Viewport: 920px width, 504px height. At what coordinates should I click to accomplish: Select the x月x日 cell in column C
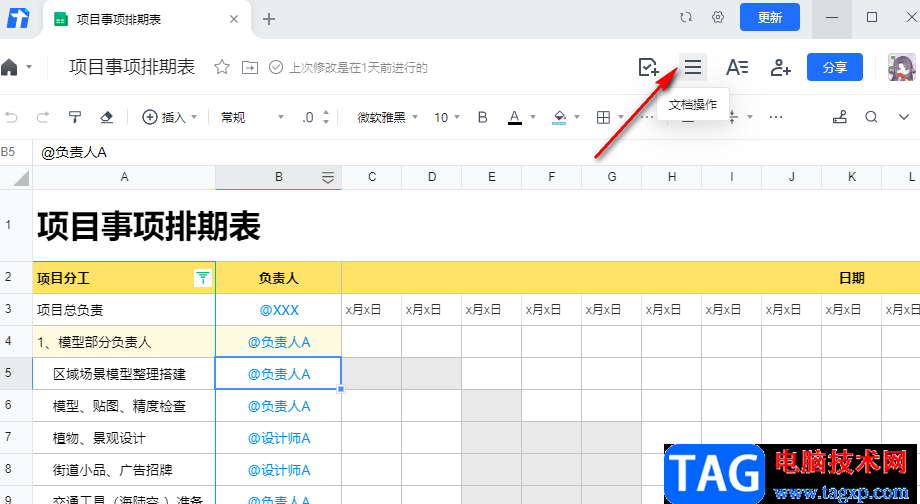pyautogui.click(x=372, y=310)
